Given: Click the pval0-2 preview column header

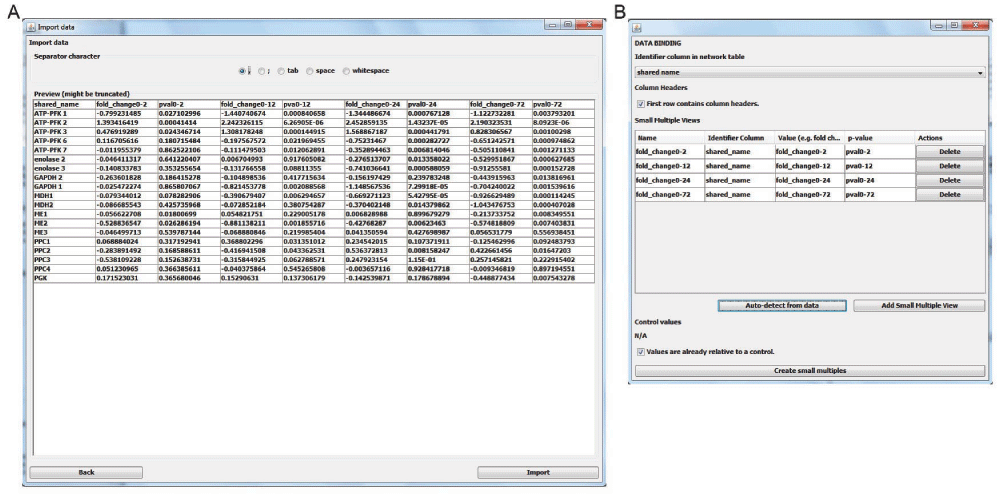Looking at the screenshot, I should [188, 104].
